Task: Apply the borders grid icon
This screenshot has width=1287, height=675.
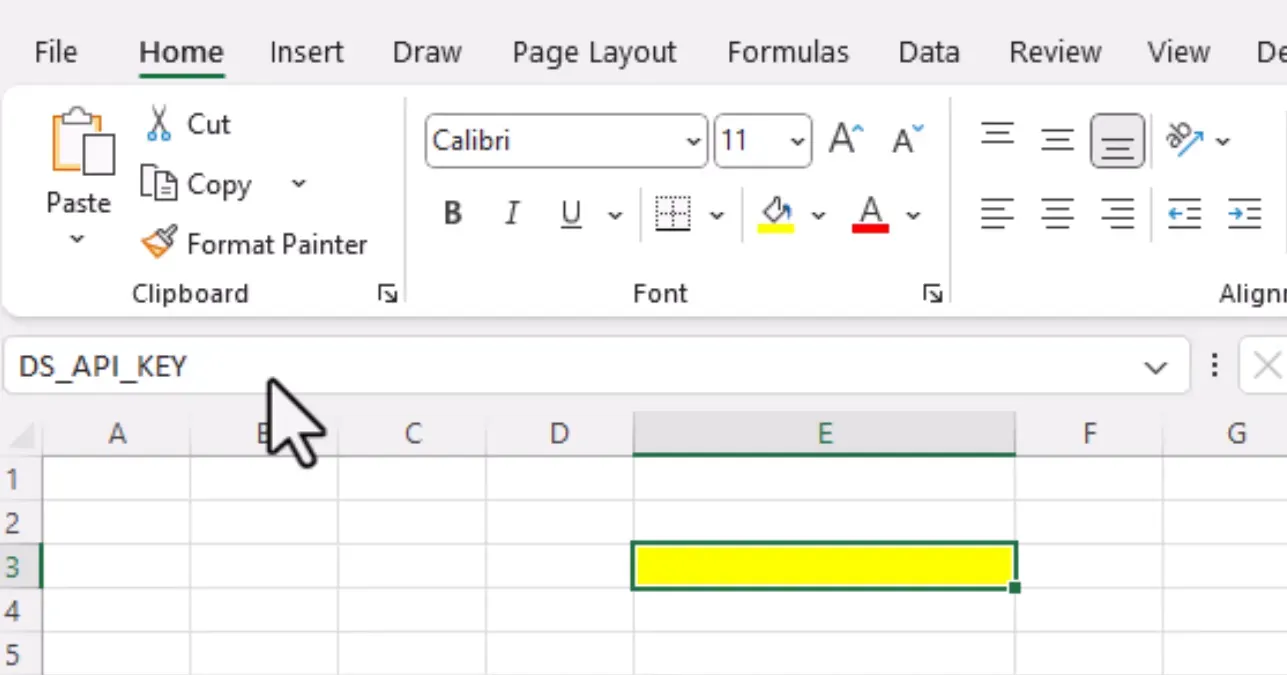Action: click(673, 214)
